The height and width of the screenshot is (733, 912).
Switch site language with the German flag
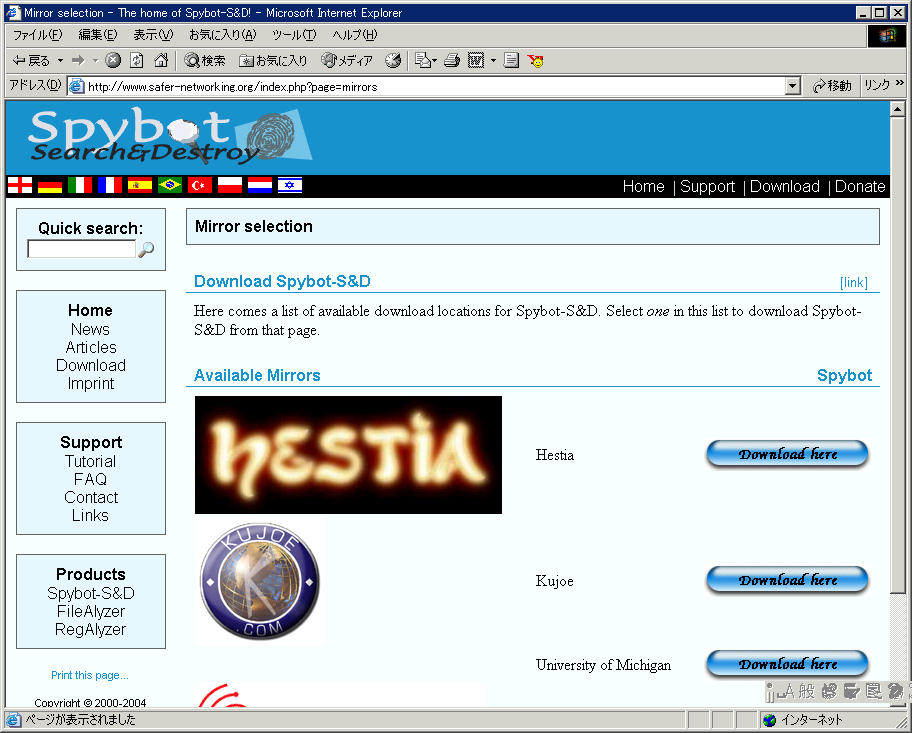point(50,186)
